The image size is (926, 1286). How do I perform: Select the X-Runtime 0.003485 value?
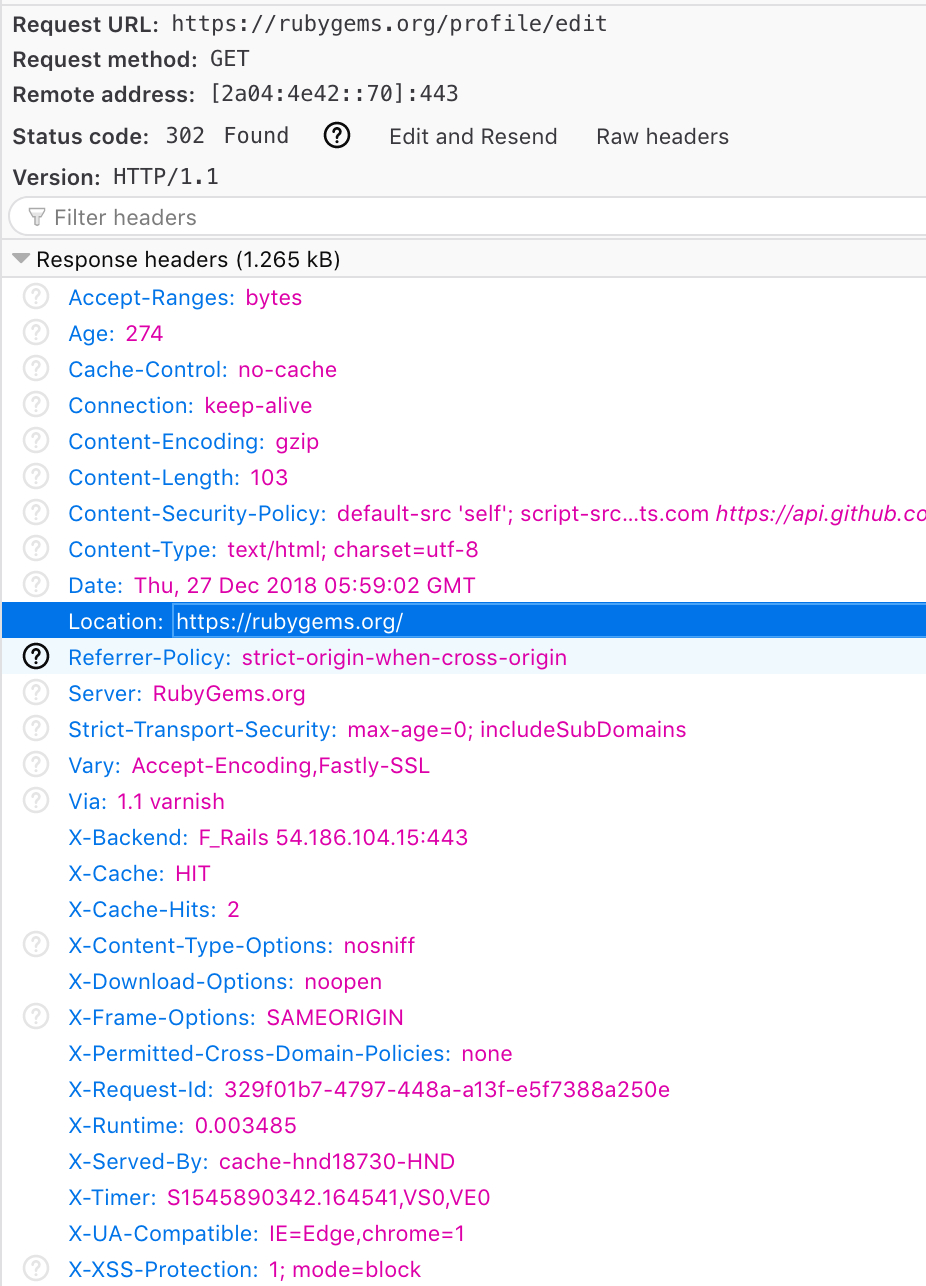click(x=246, y=1126)
